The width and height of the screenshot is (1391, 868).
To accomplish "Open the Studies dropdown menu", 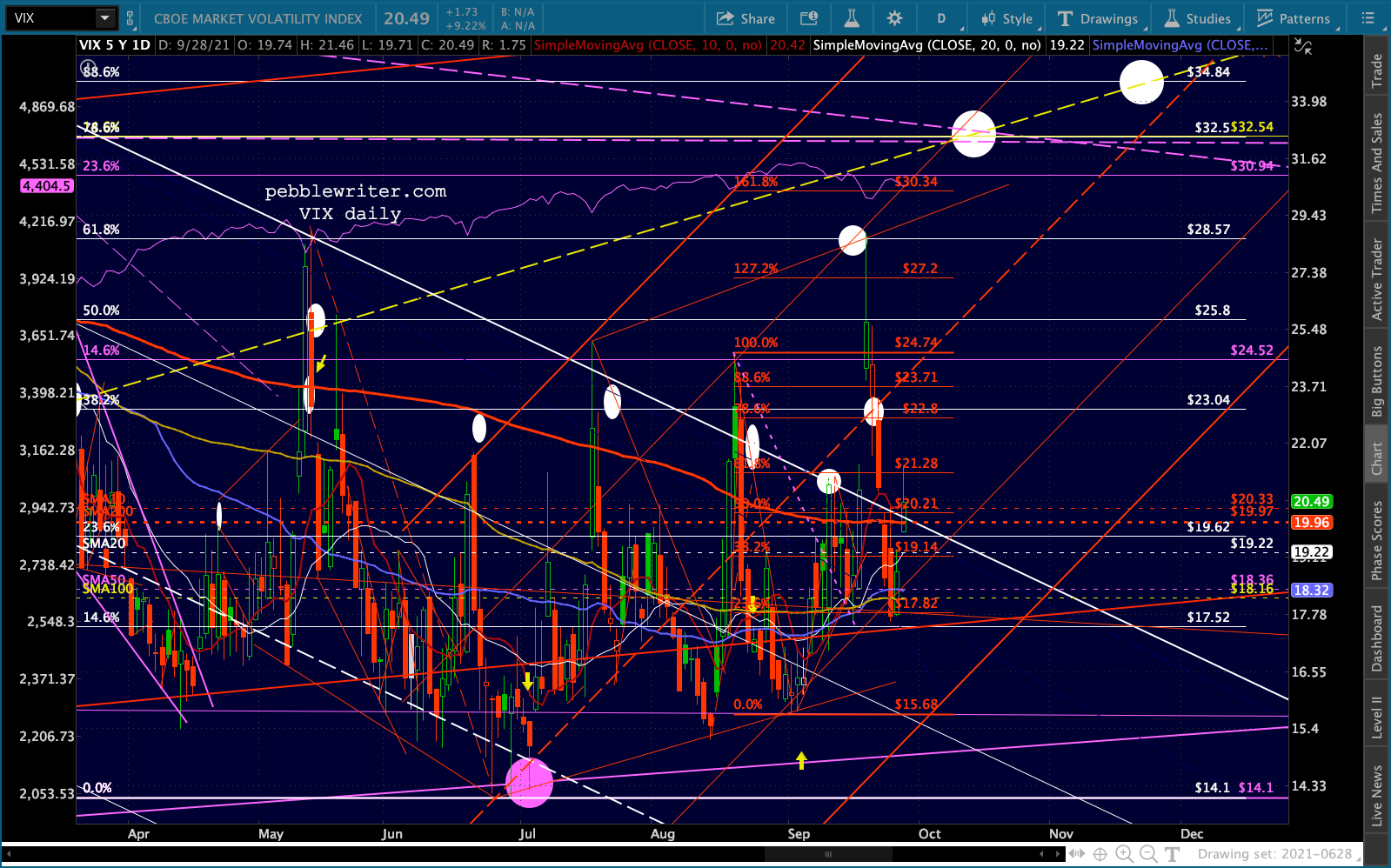I will pos(1198,18).
